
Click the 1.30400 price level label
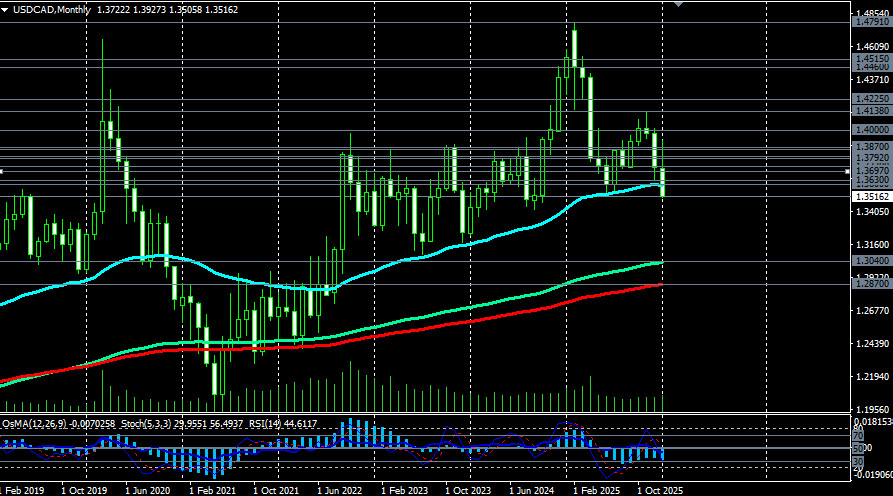871,261
